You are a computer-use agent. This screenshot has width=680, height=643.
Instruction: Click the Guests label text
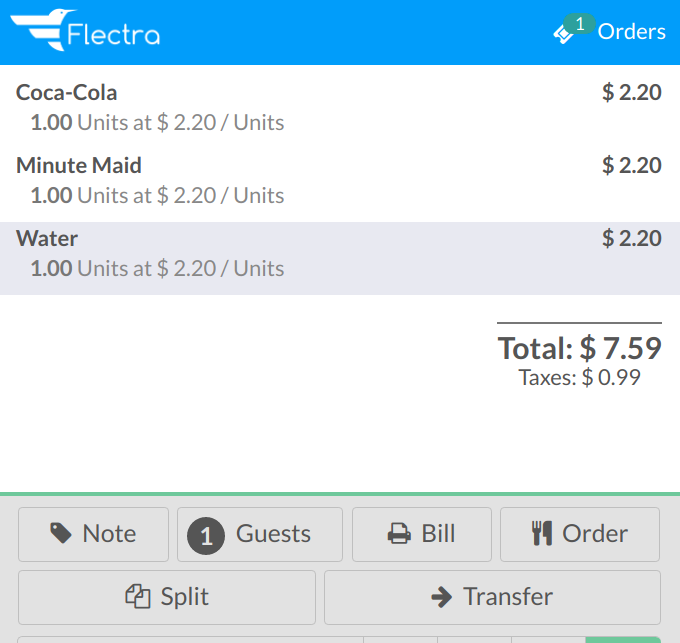(273, 534)
